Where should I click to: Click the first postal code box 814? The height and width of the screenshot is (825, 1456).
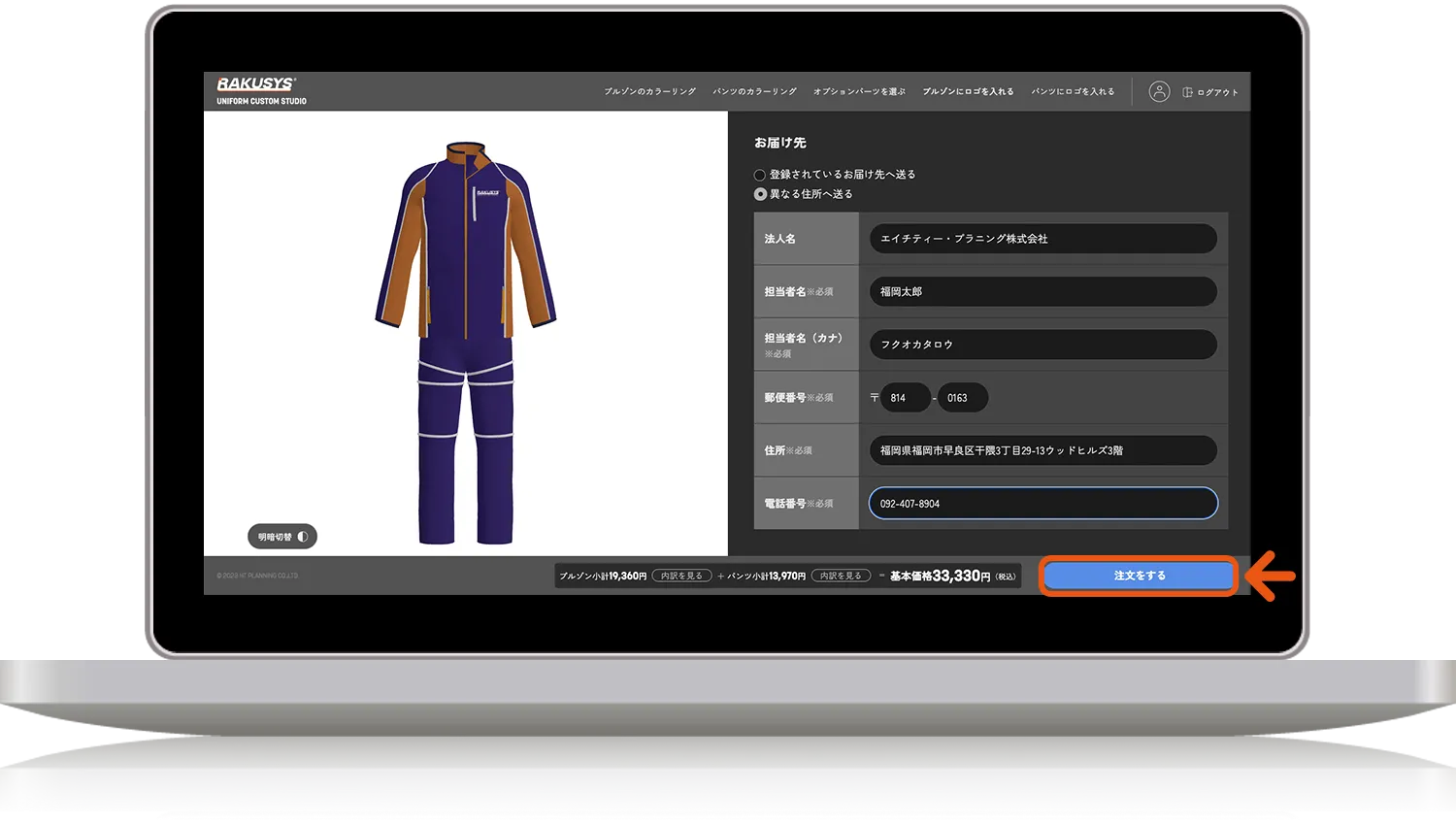(905, 398)
